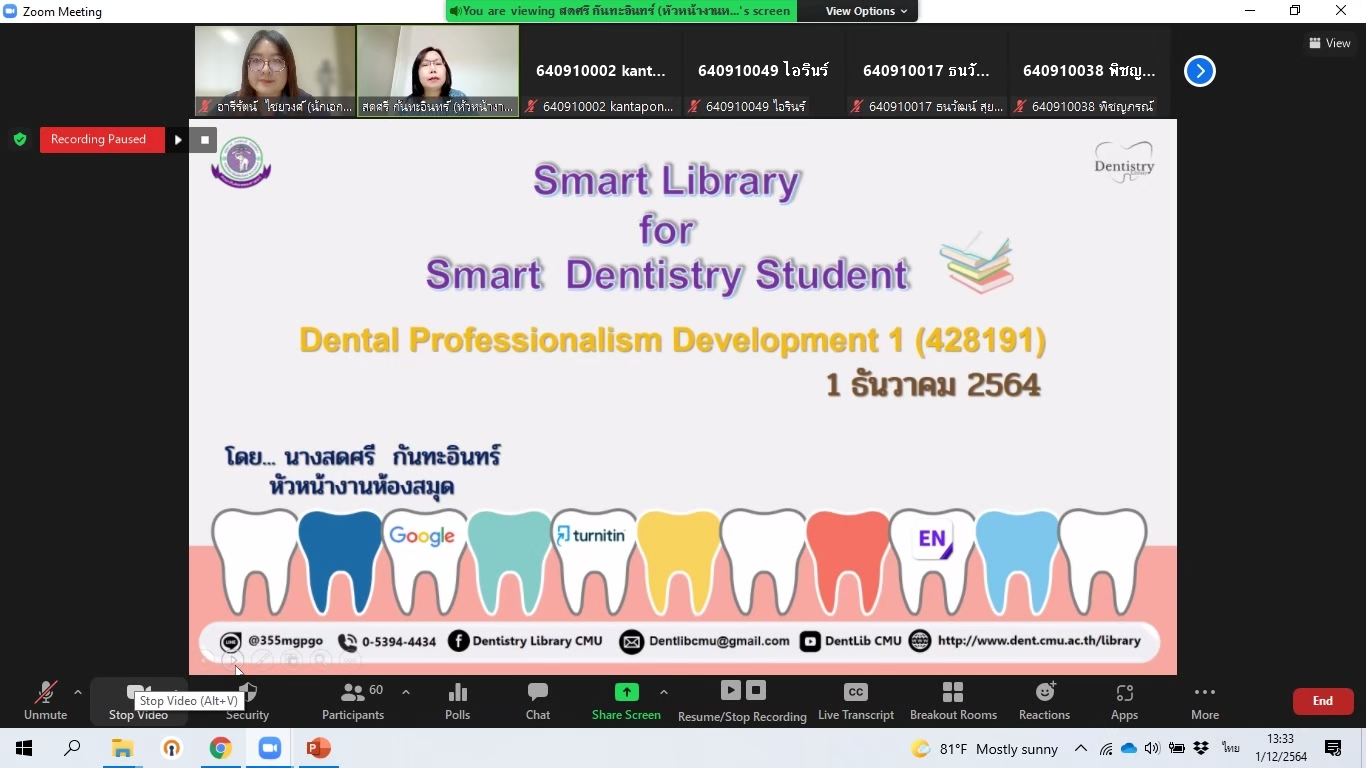Unmute the microphone
1366x768 pixels.
[45, 700]
